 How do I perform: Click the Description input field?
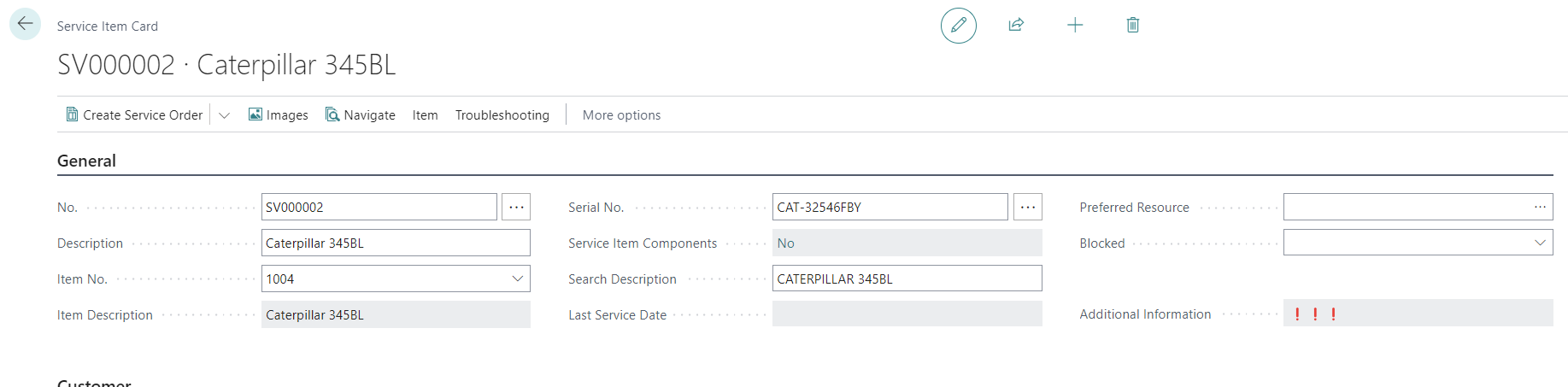(396, 243)
